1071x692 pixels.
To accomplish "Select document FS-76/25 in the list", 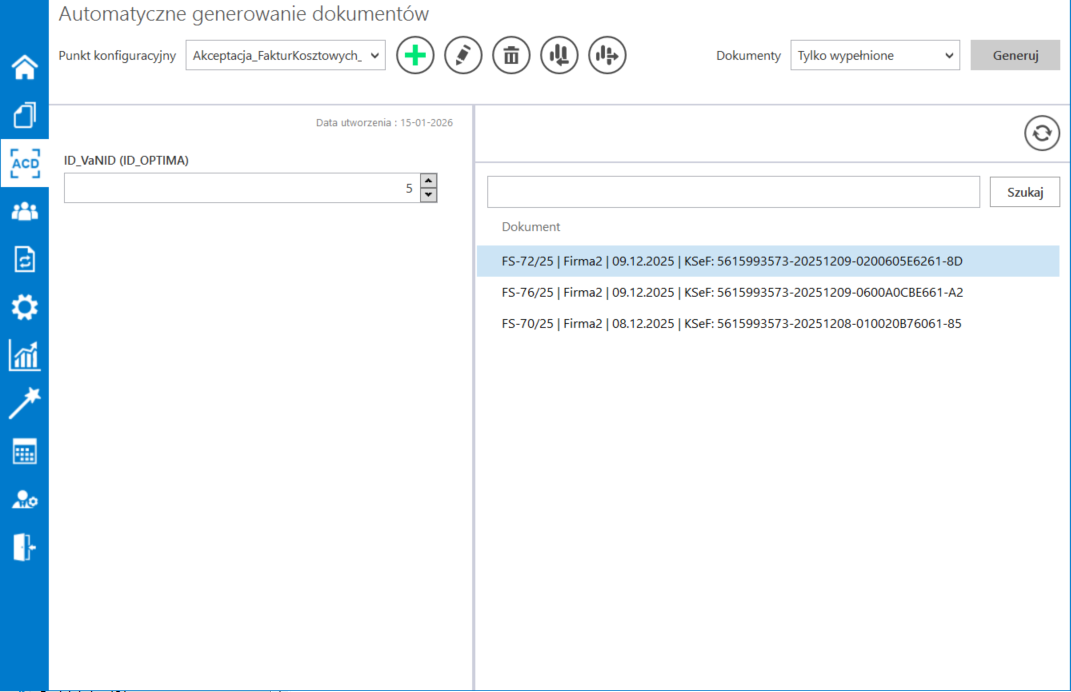I will [x=732, y=293].
